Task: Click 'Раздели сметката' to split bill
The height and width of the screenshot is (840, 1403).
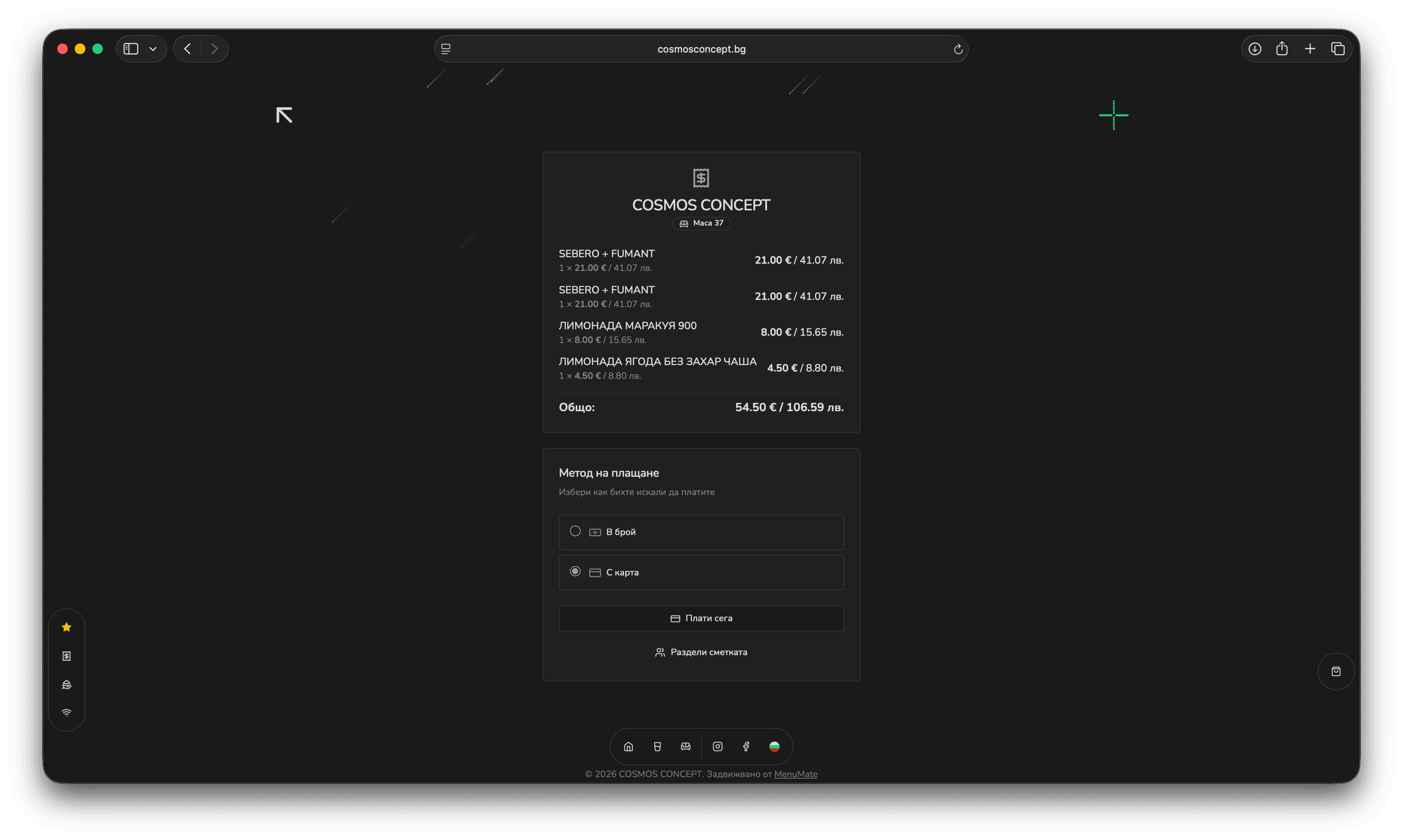Action: click(x=701, y=652)
